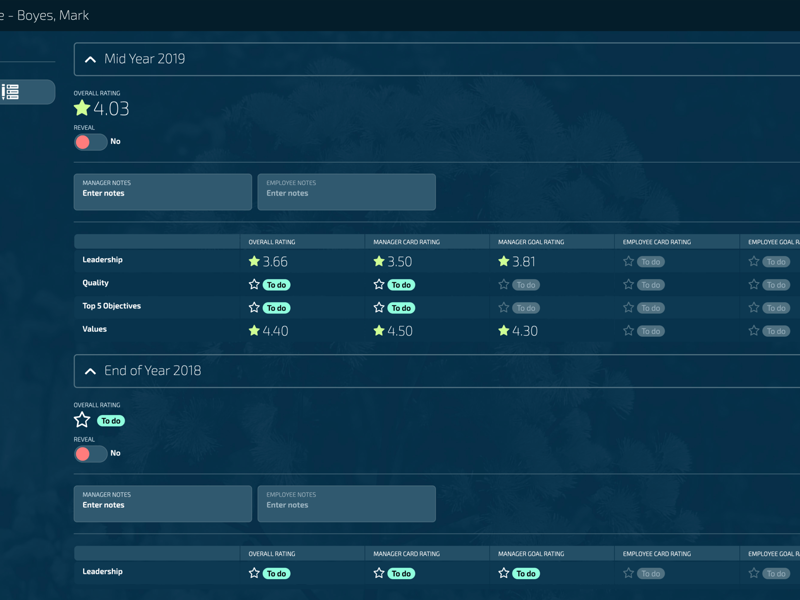Click the list view icon in sidebar
The width and height of the screenshot is (800, 600).
[11, 92]
